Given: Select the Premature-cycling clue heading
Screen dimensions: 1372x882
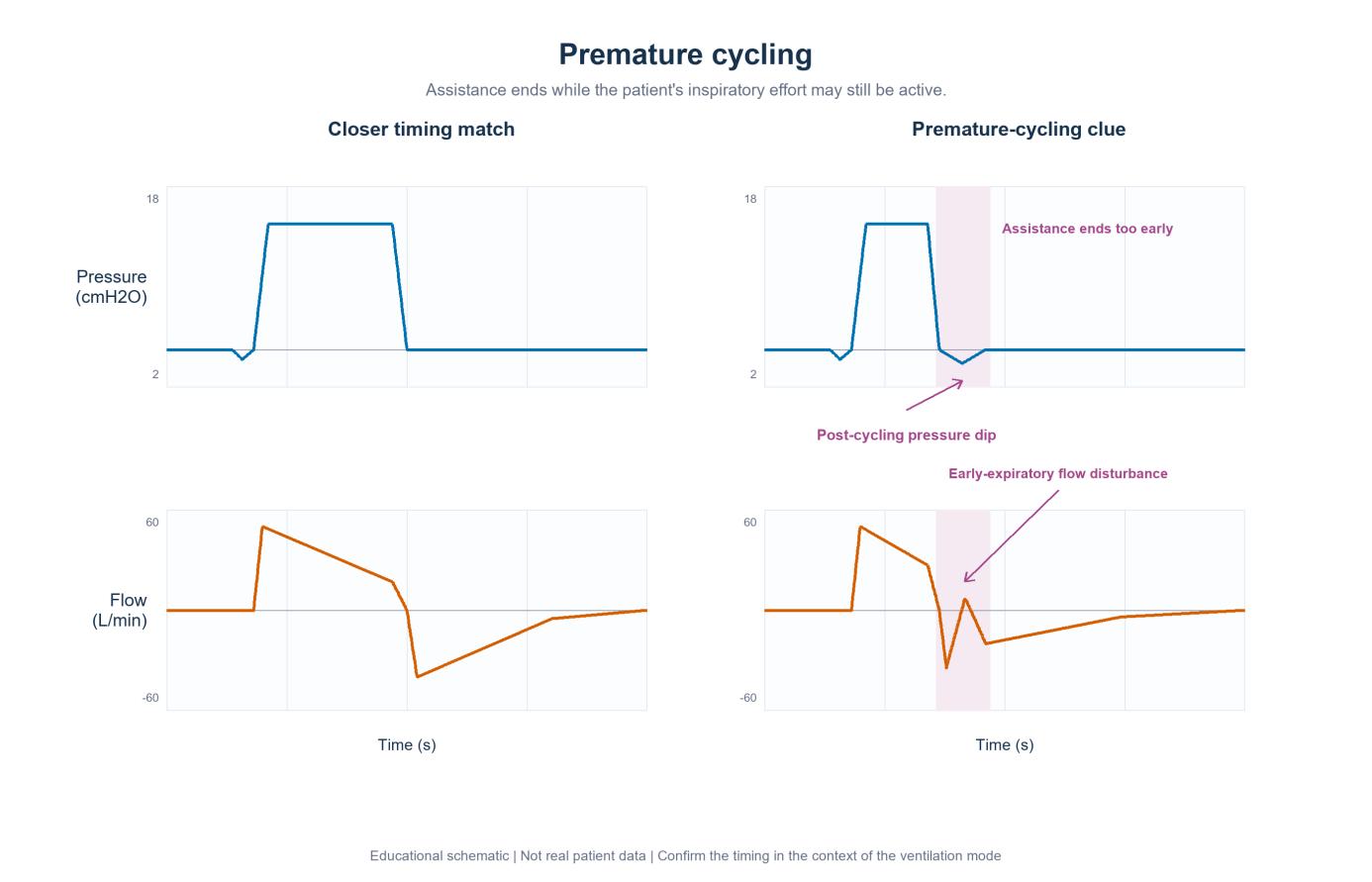Looking at the screenshot, I should (x=1019, y=129).
